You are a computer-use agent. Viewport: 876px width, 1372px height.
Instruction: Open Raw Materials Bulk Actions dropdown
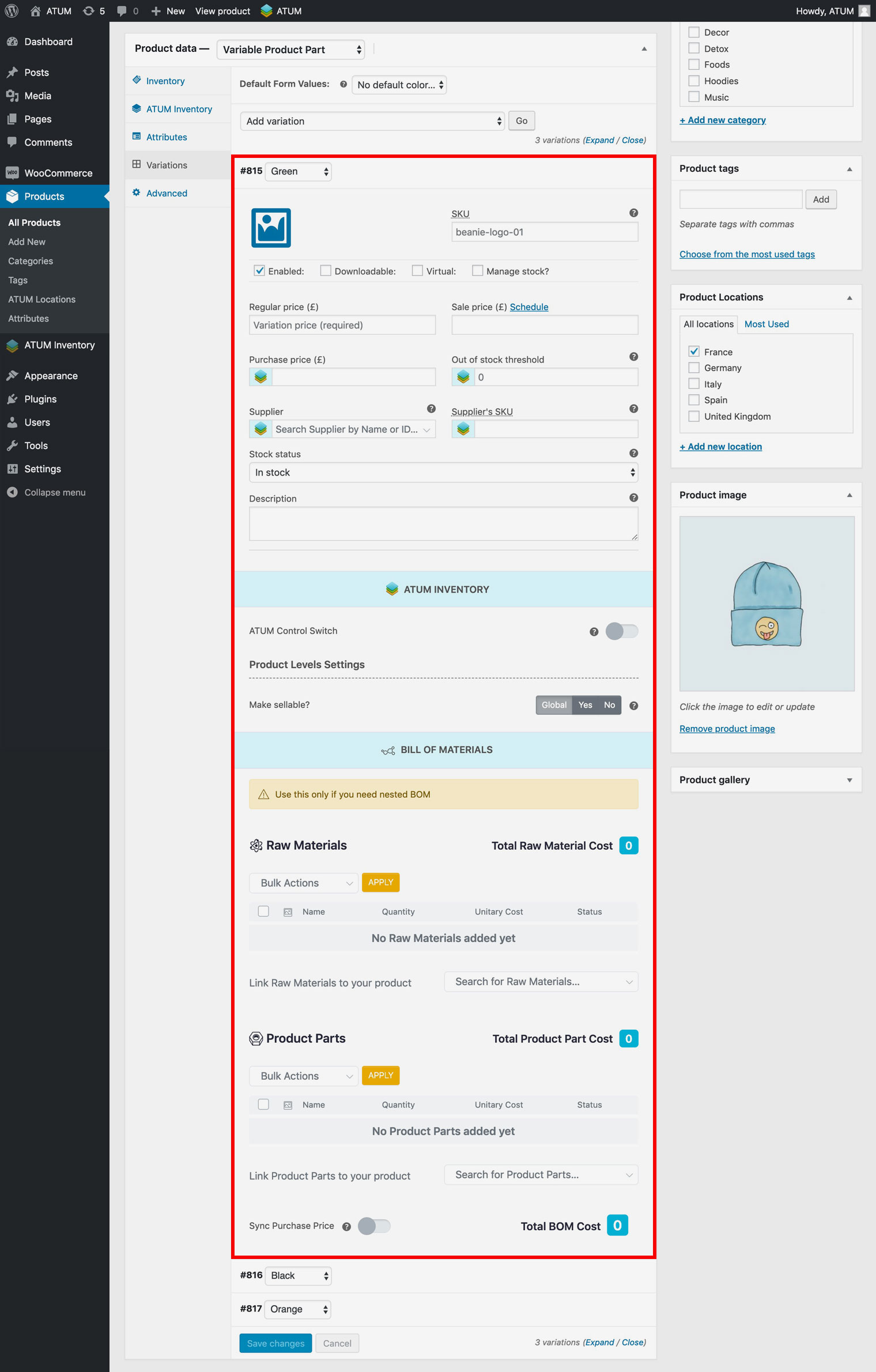pos(304,883)
